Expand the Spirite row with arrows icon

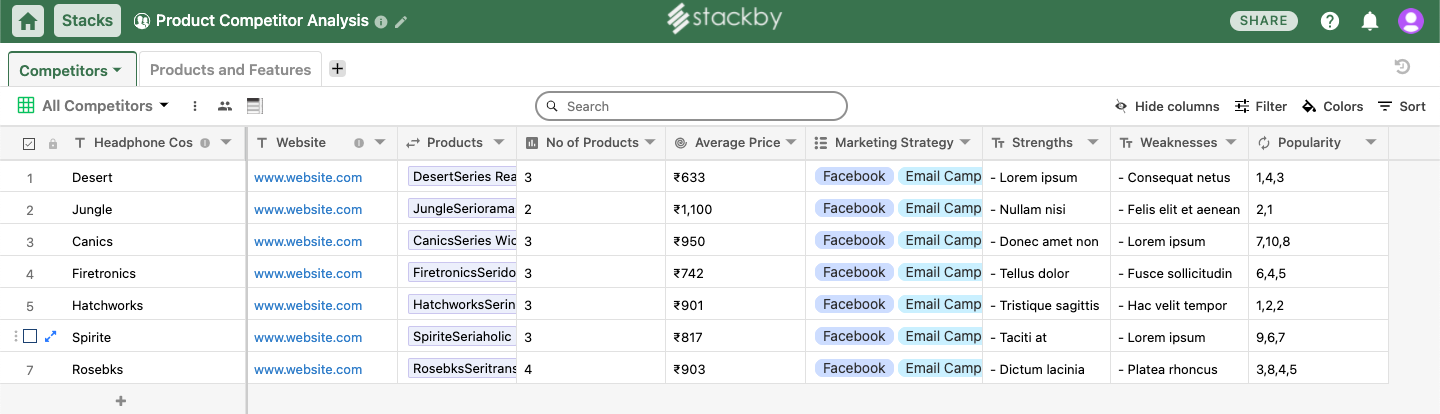[x=52, y=337]
